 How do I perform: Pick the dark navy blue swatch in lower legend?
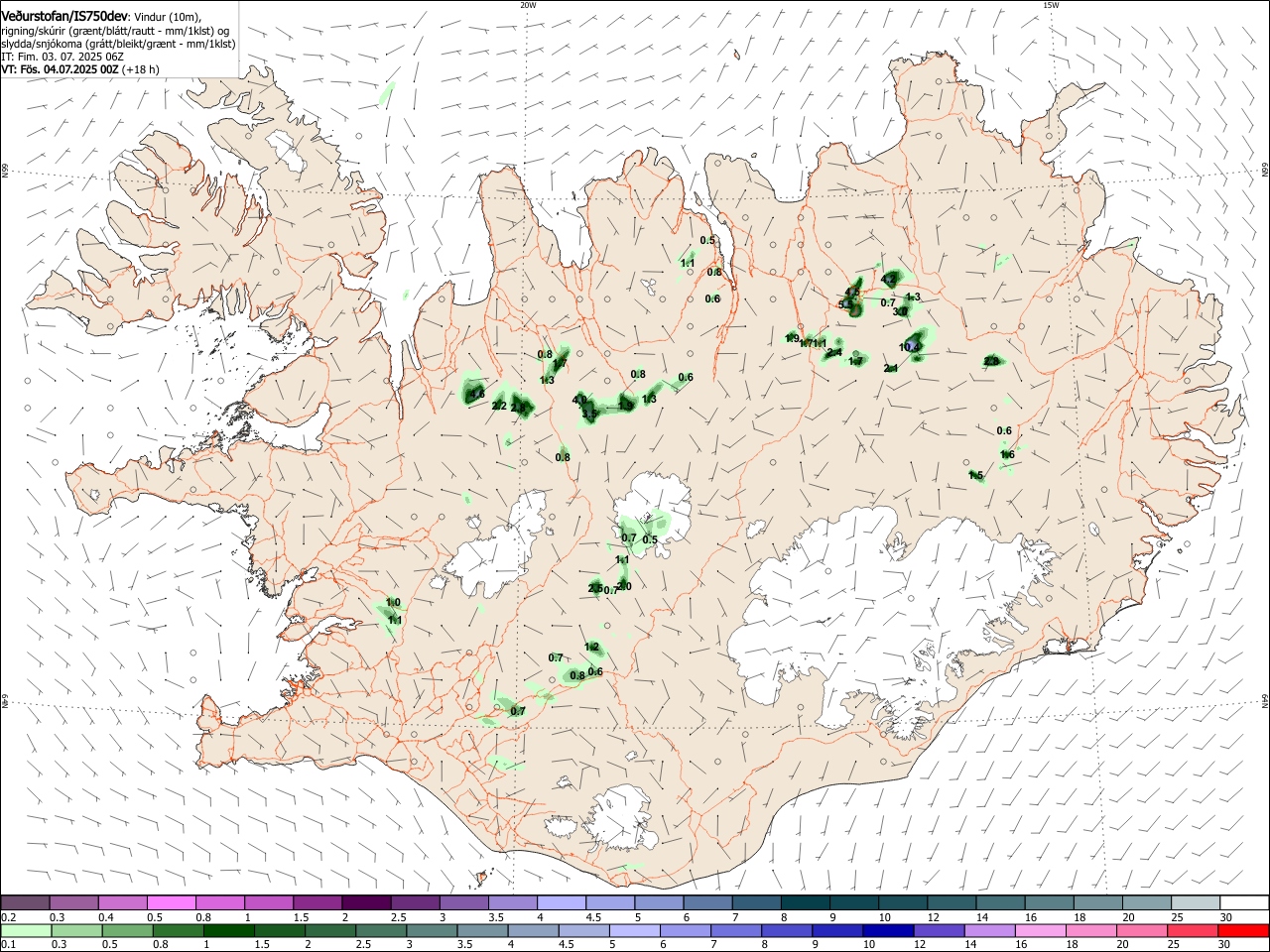[887, 931]
